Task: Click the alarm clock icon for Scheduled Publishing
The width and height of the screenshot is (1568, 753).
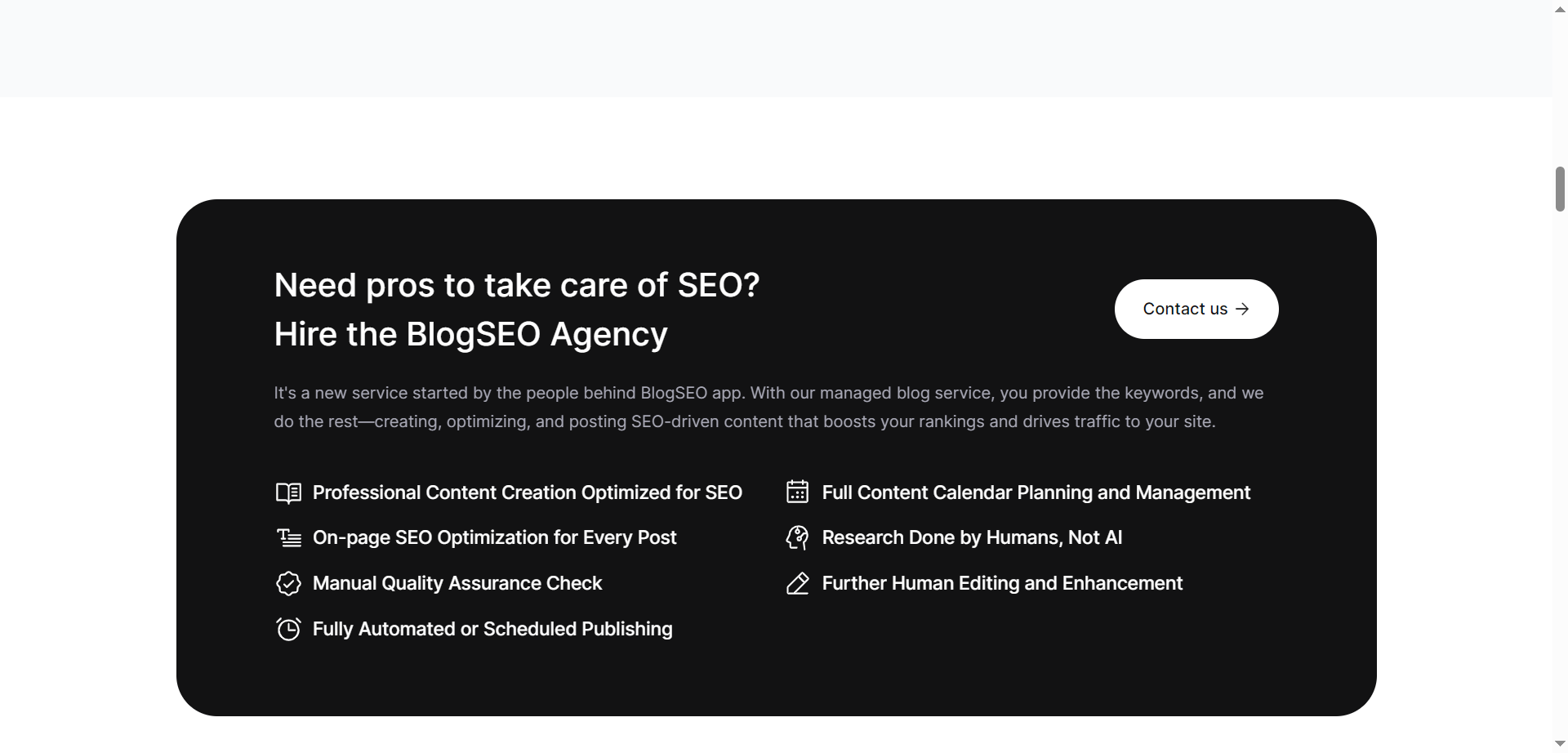Action: tap(288, 629)
